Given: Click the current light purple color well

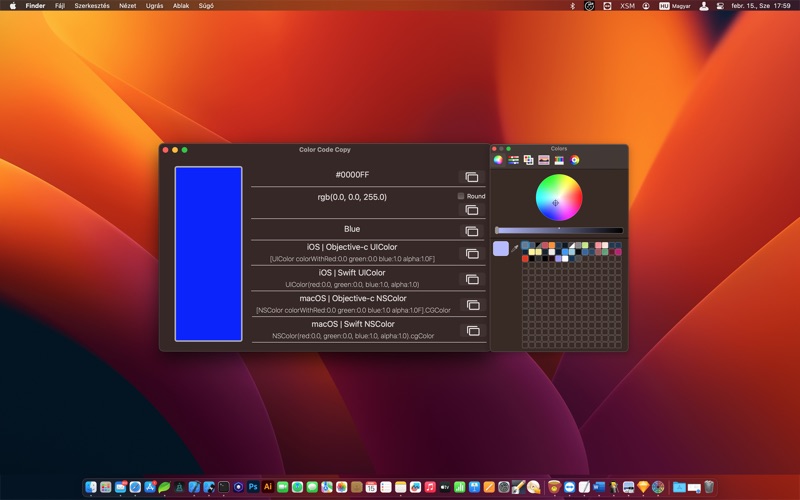Looking at the screenshot, I should tap(501, 248).
